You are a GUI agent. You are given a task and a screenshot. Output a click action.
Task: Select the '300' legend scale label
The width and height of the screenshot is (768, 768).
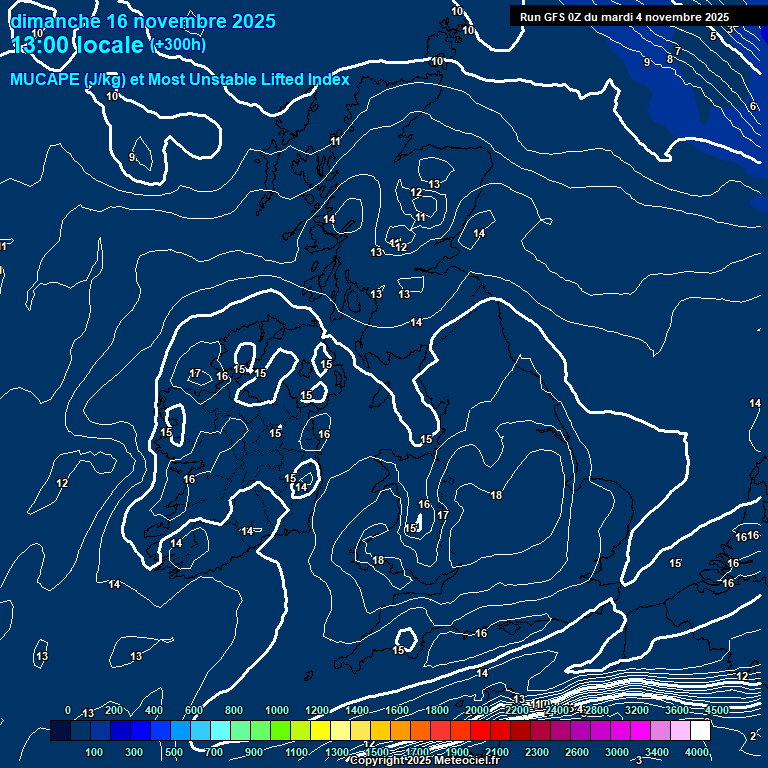coord(134,752)
